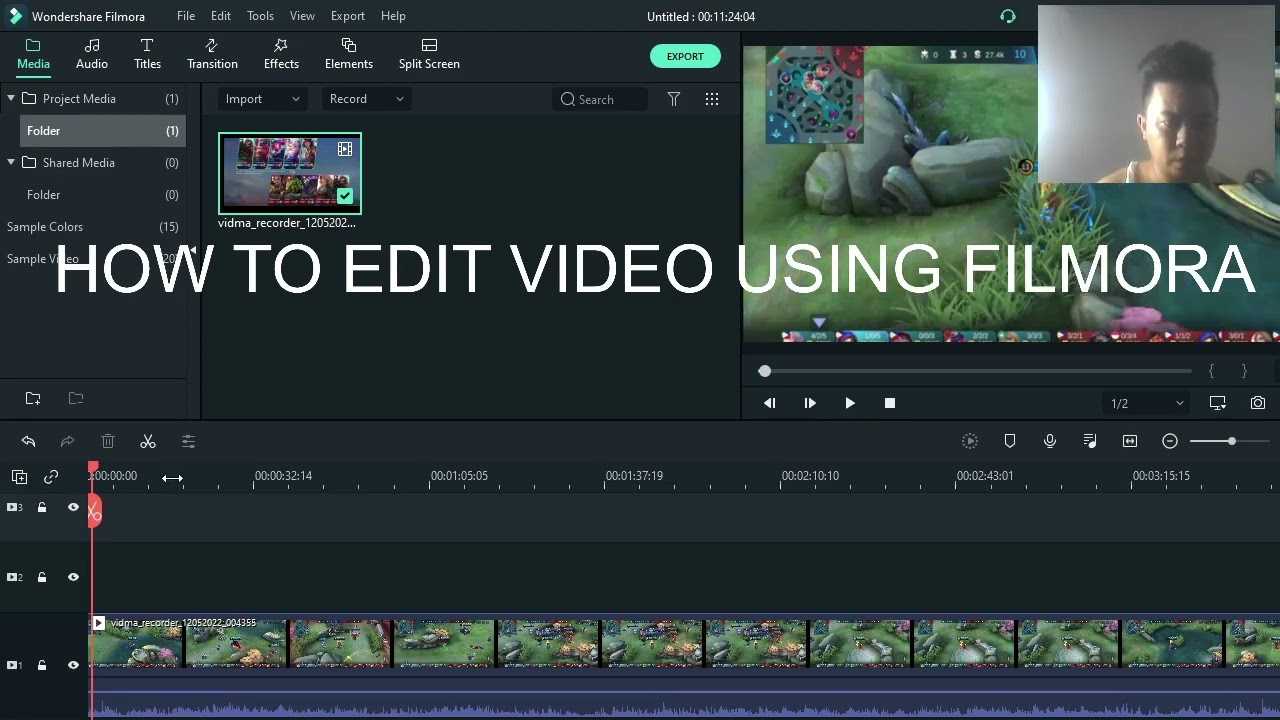Select the vidma_recorder clip on timeline

pos(685,666)
